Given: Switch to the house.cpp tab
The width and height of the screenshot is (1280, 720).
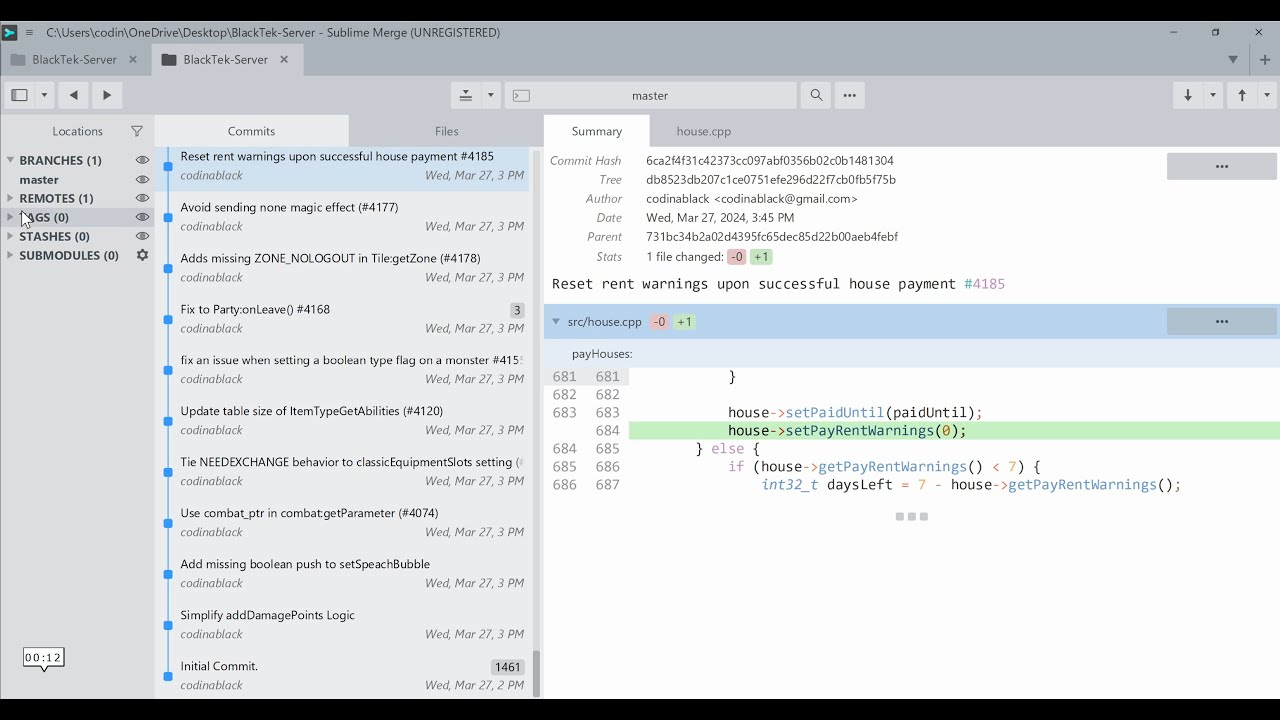Looking at the screenshot, I should pos(704,131).
